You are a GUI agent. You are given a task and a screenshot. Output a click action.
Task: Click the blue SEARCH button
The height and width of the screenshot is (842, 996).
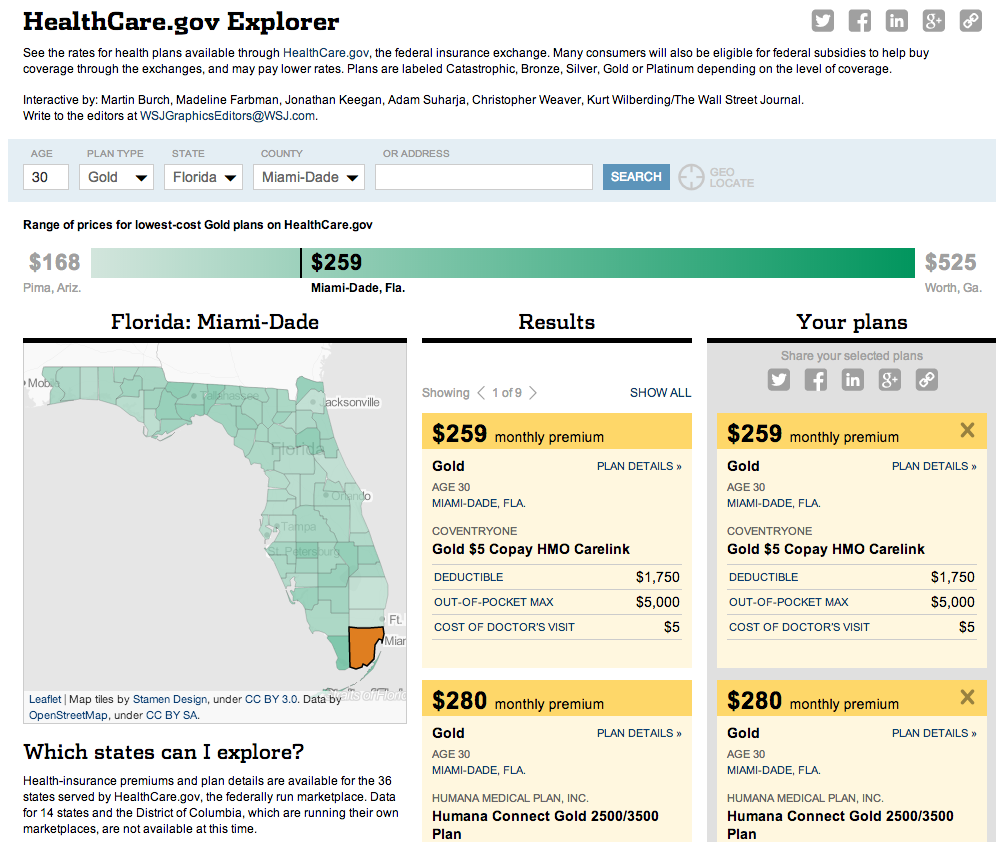pyautogui.click(x=636, y=177)
